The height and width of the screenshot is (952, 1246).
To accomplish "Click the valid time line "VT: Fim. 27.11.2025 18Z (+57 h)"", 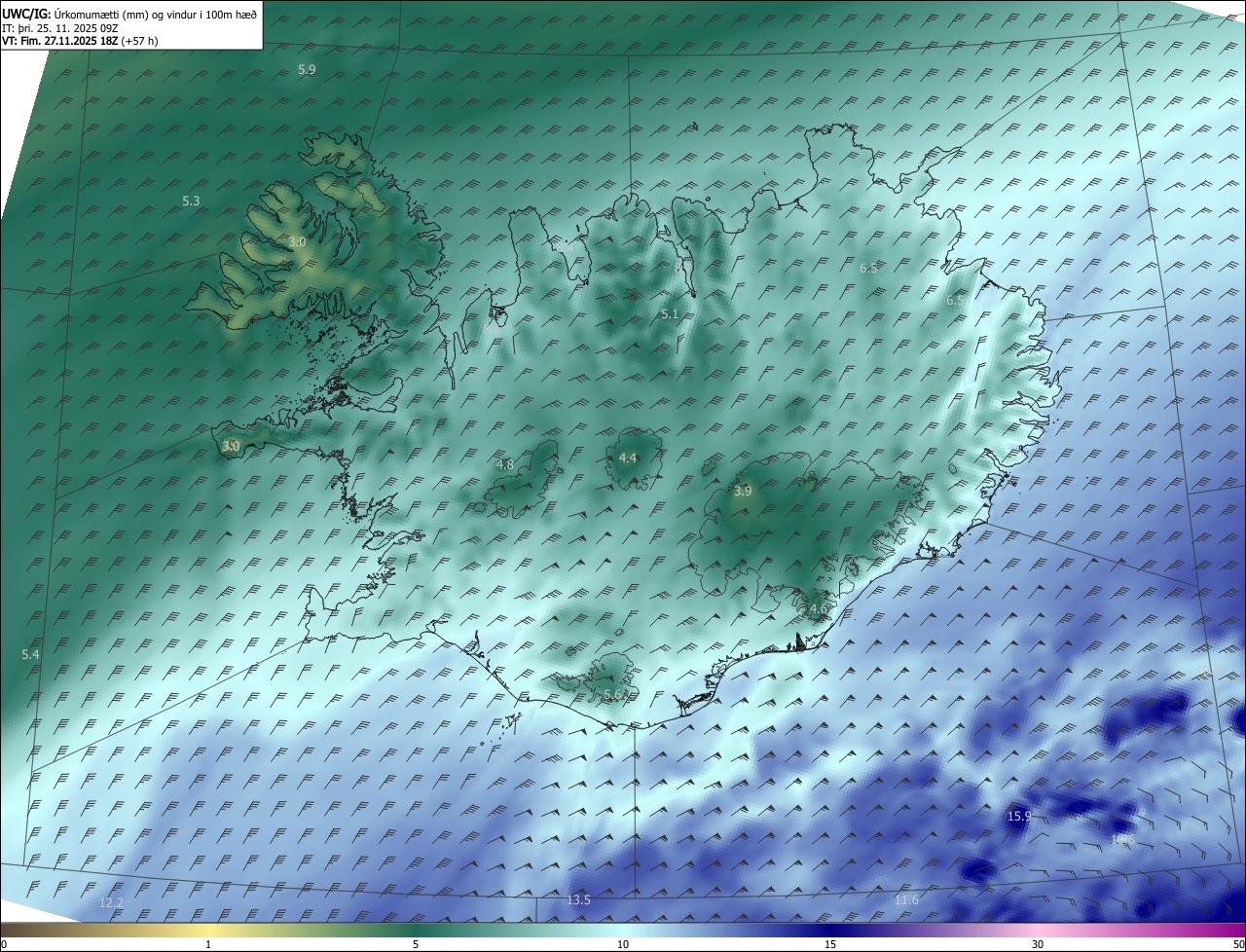I will click(80, 41).
